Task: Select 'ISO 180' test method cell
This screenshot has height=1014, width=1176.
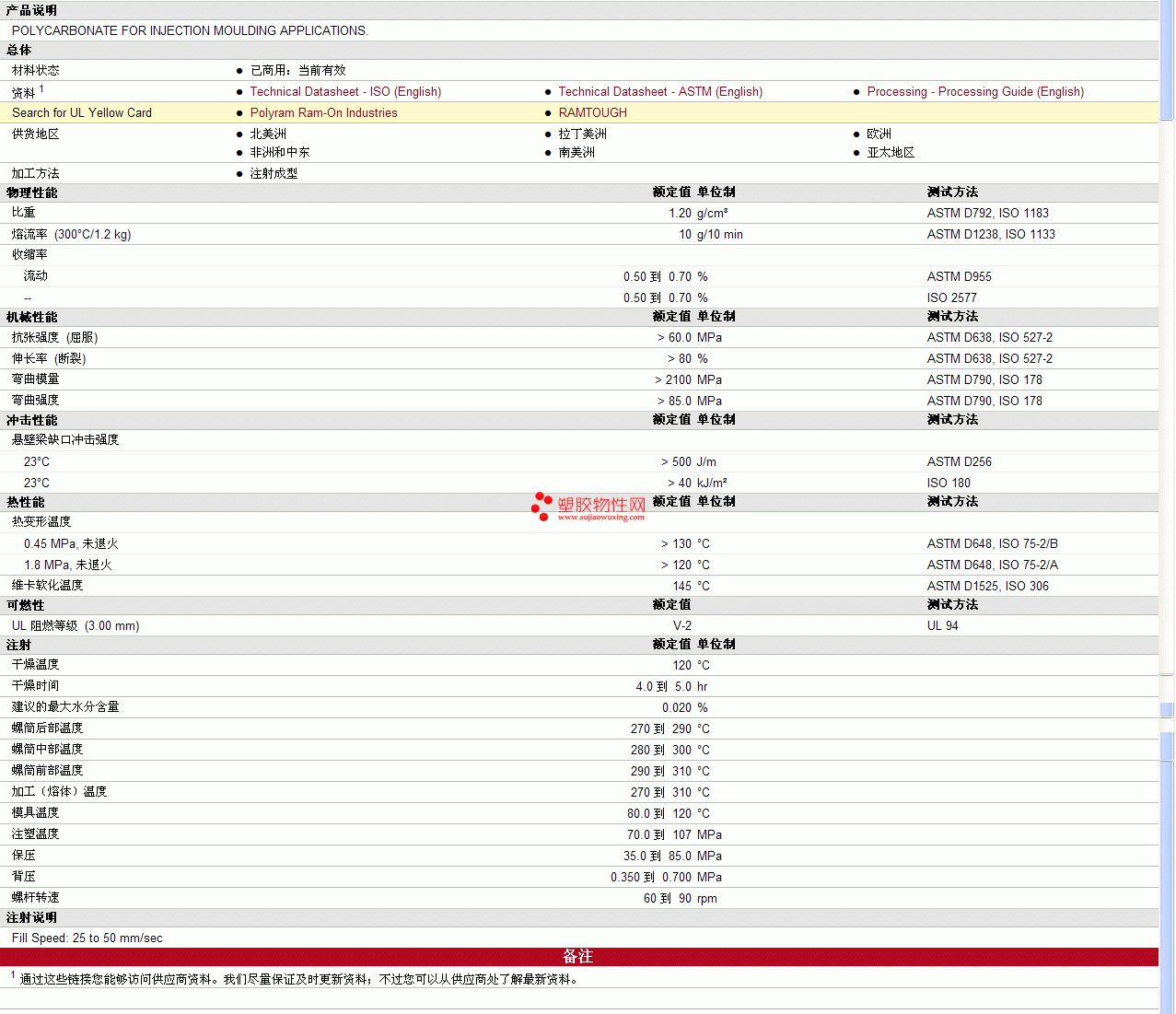Action: 949,484
